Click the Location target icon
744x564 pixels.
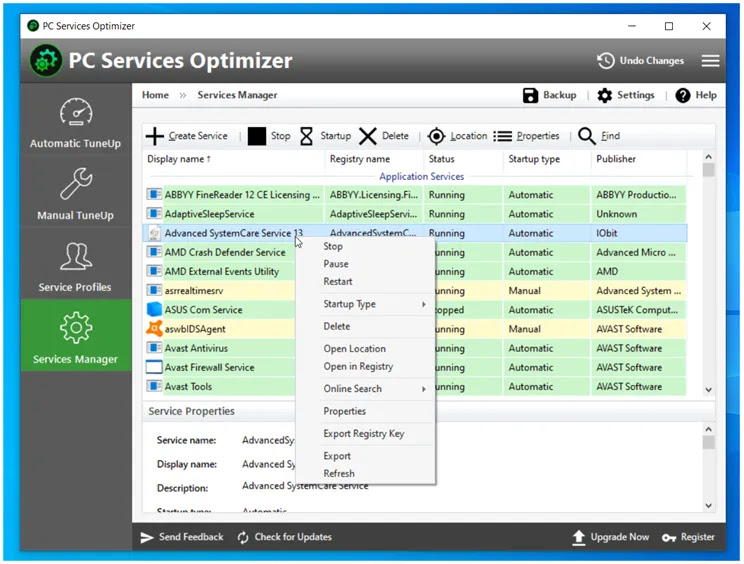point(436,136)
